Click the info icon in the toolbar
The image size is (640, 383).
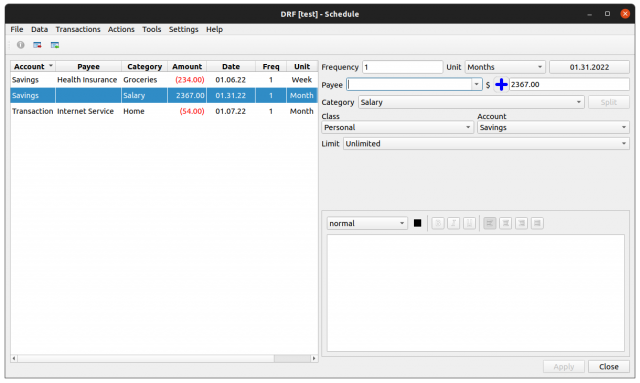(x=20, y=45)
